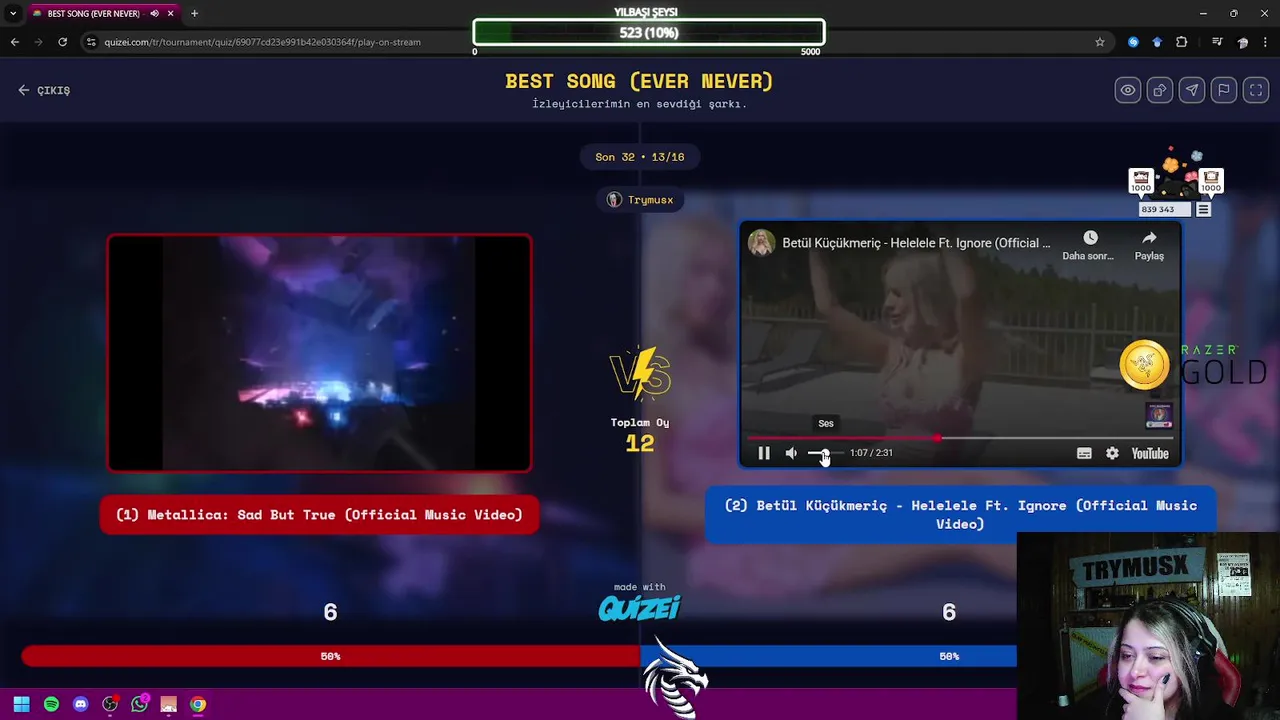Click the quizei.com address bar URL
1280x720 pixels.
coord(262,42)
